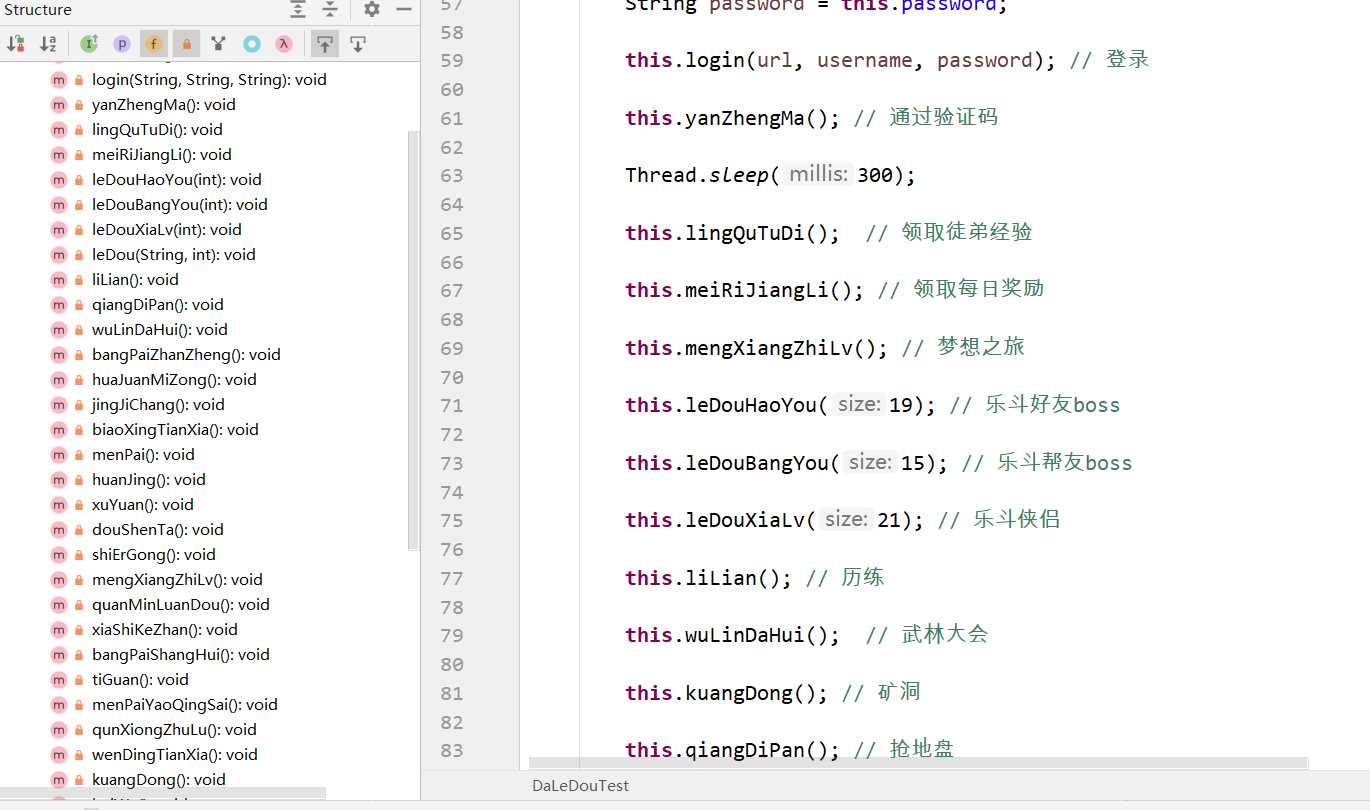Toggle Show Inherited members button
1370x810 pixels.
pos(219,43)
